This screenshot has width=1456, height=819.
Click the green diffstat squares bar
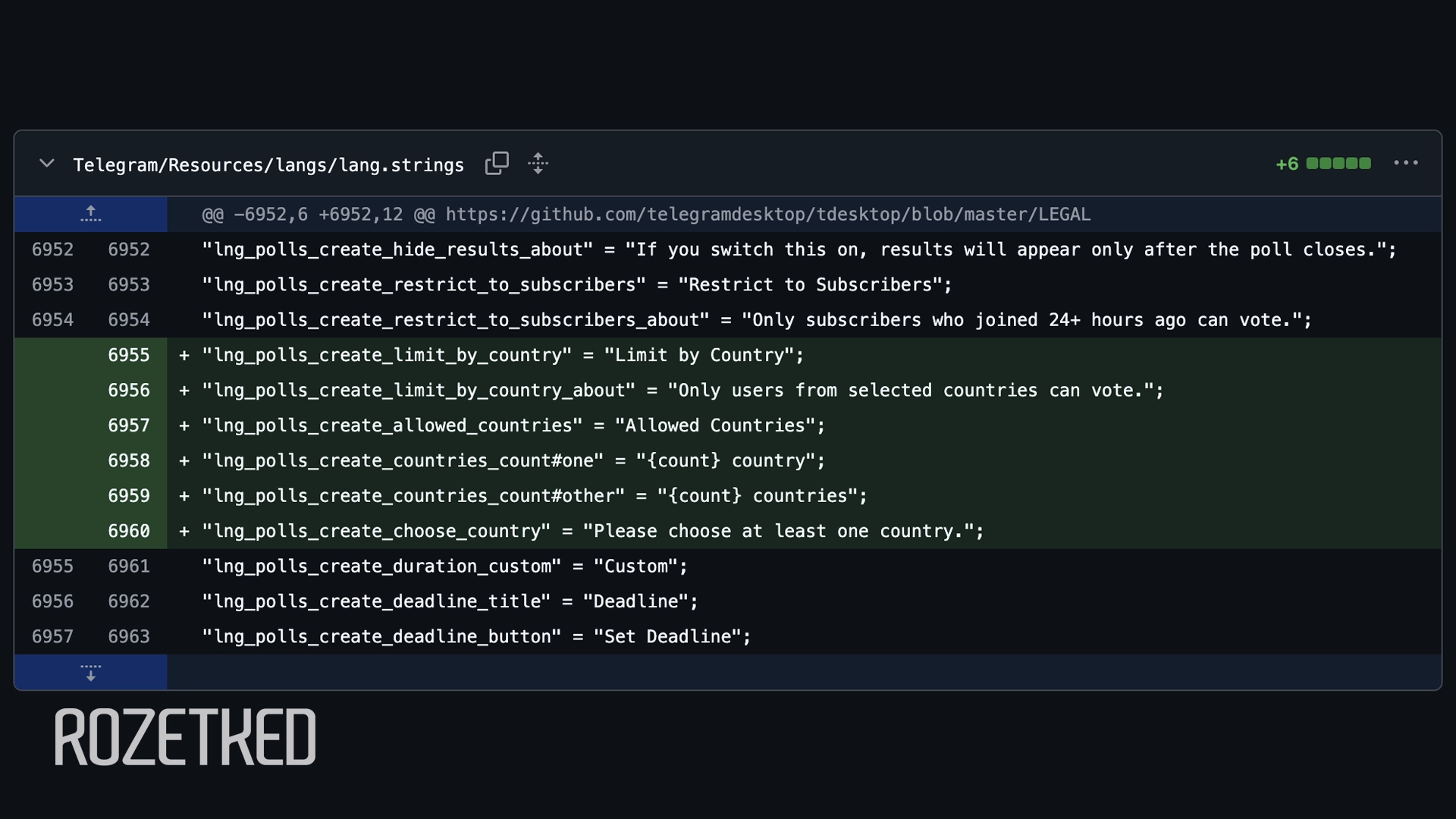(1338, 164)
